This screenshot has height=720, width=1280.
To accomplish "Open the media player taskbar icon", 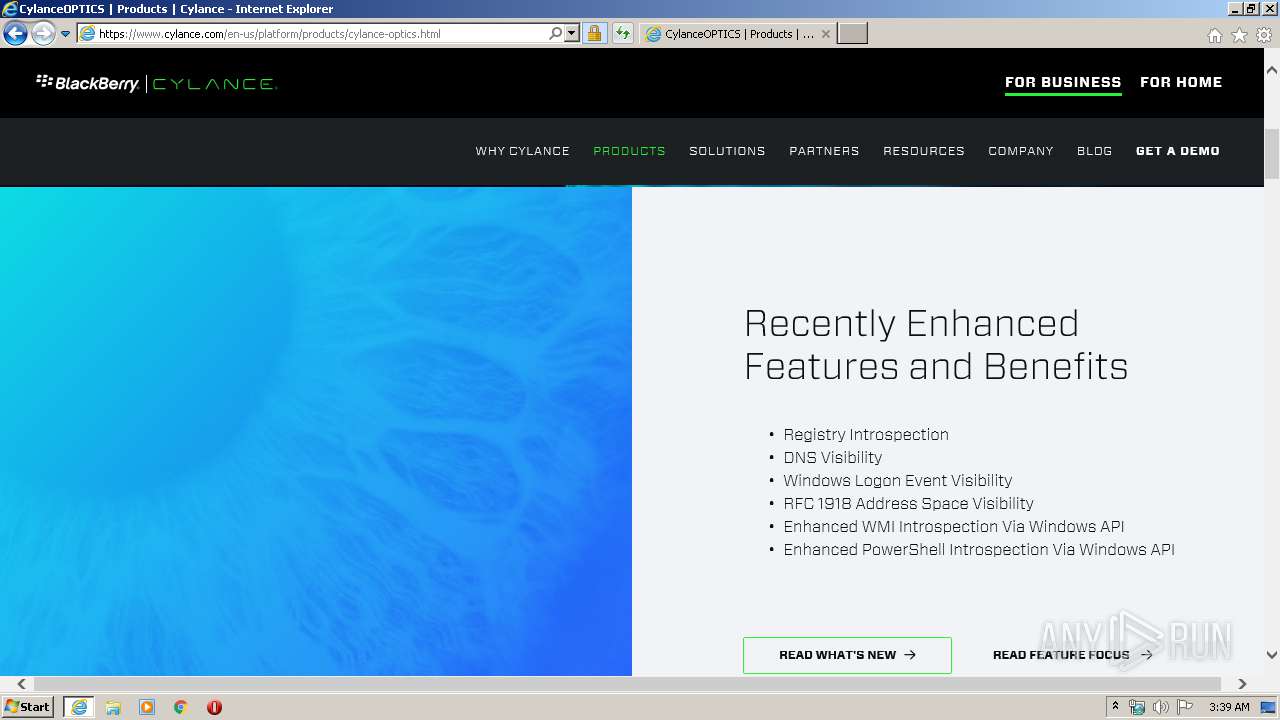I will click(x=147, y=707).
